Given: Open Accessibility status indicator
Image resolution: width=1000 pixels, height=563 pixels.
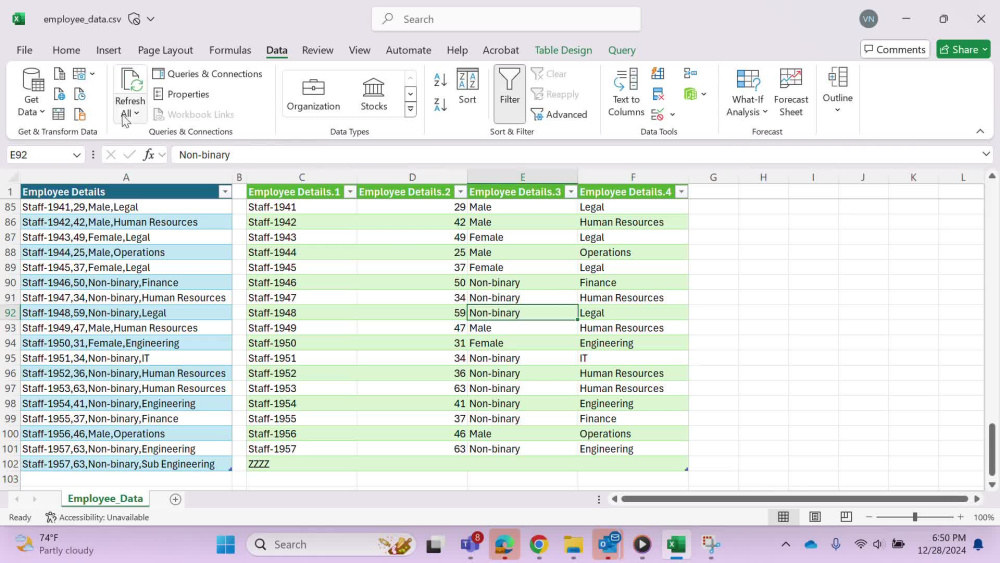Looking at the screenshot, I should [x=97, y=517].
